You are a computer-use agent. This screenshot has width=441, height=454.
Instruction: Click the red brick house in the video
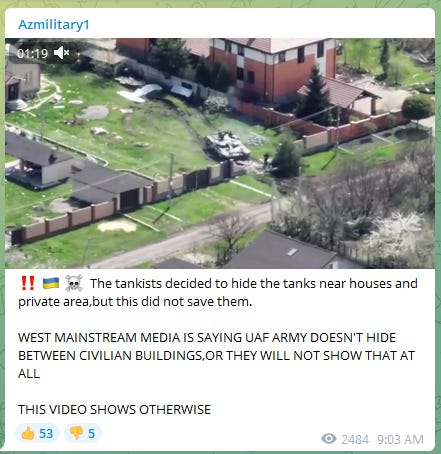272,68
